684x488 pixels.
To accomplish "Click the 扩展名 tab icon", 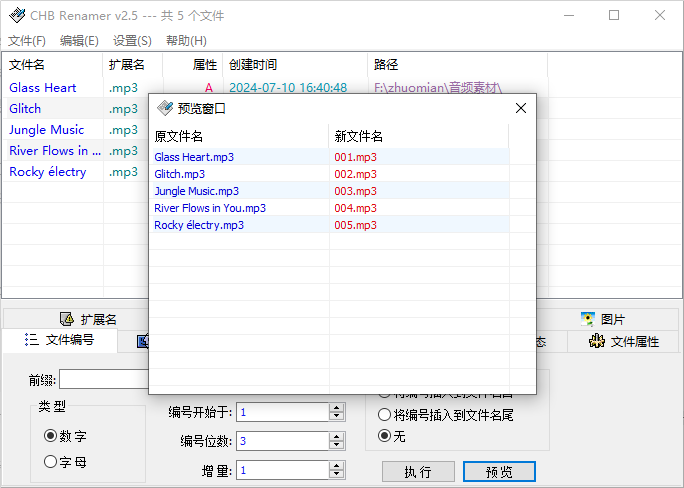I will pos(67,319).
